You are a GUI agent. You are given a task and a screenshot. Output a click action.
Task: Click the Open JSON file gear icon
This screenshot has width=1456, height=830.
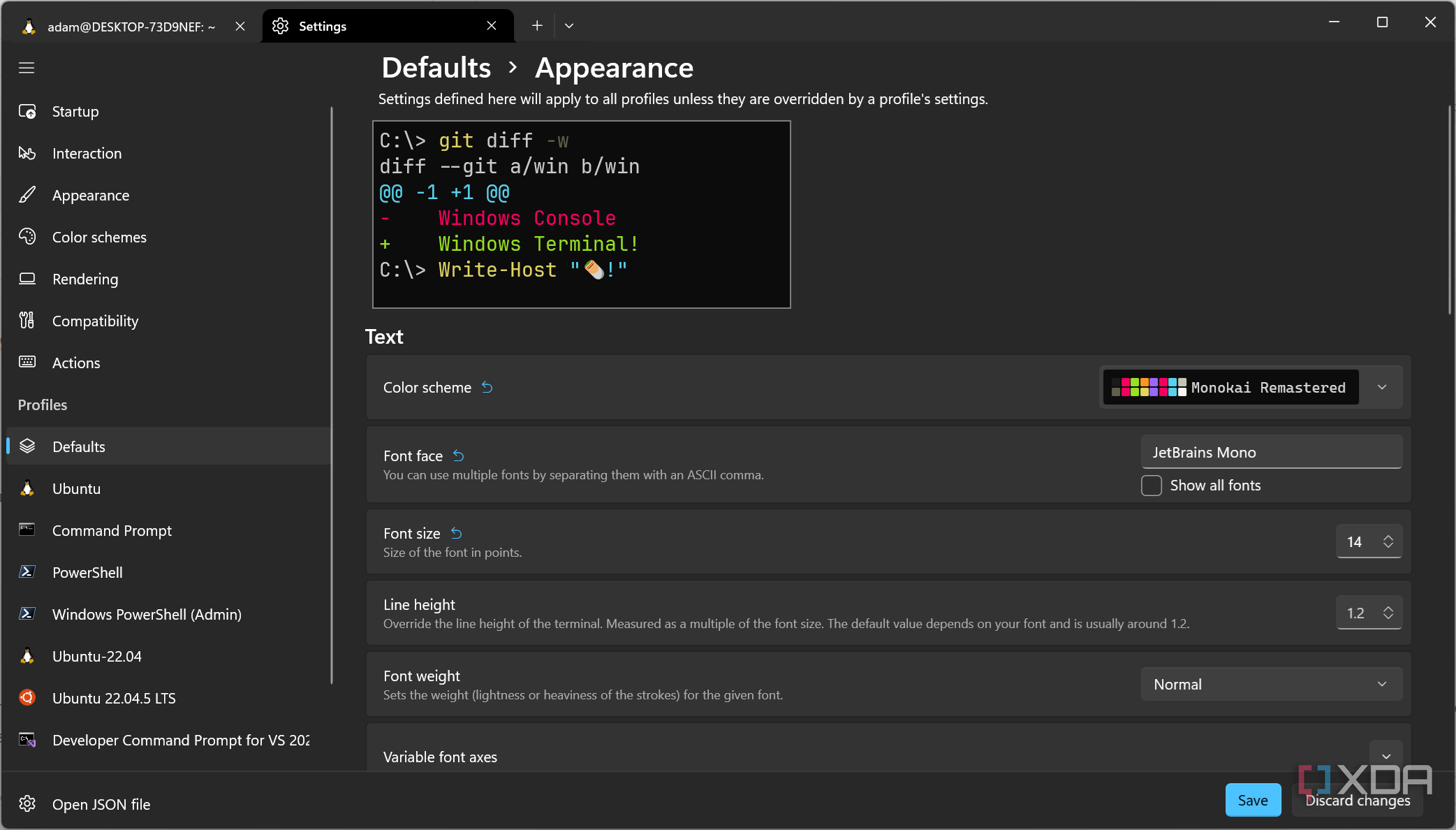click(x=27, y=803)
